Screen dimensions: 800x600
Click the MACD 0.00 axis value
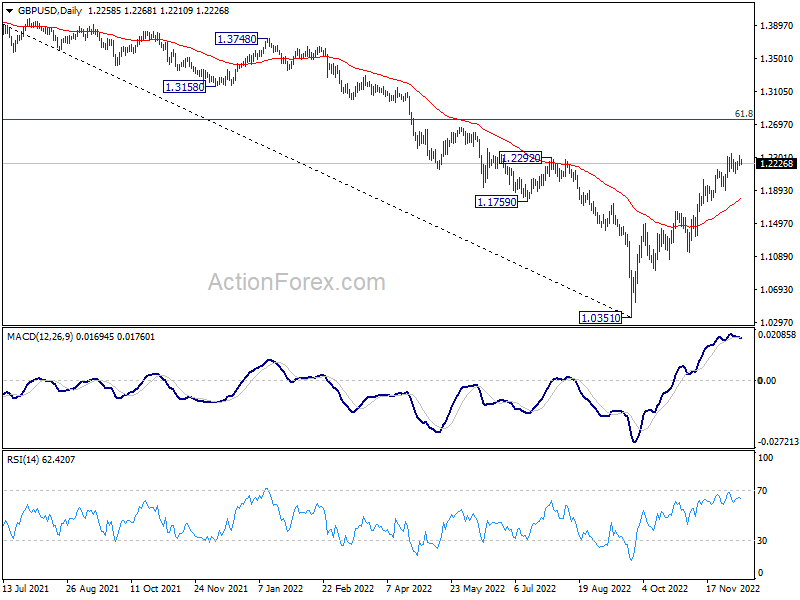tap(768, 381)
